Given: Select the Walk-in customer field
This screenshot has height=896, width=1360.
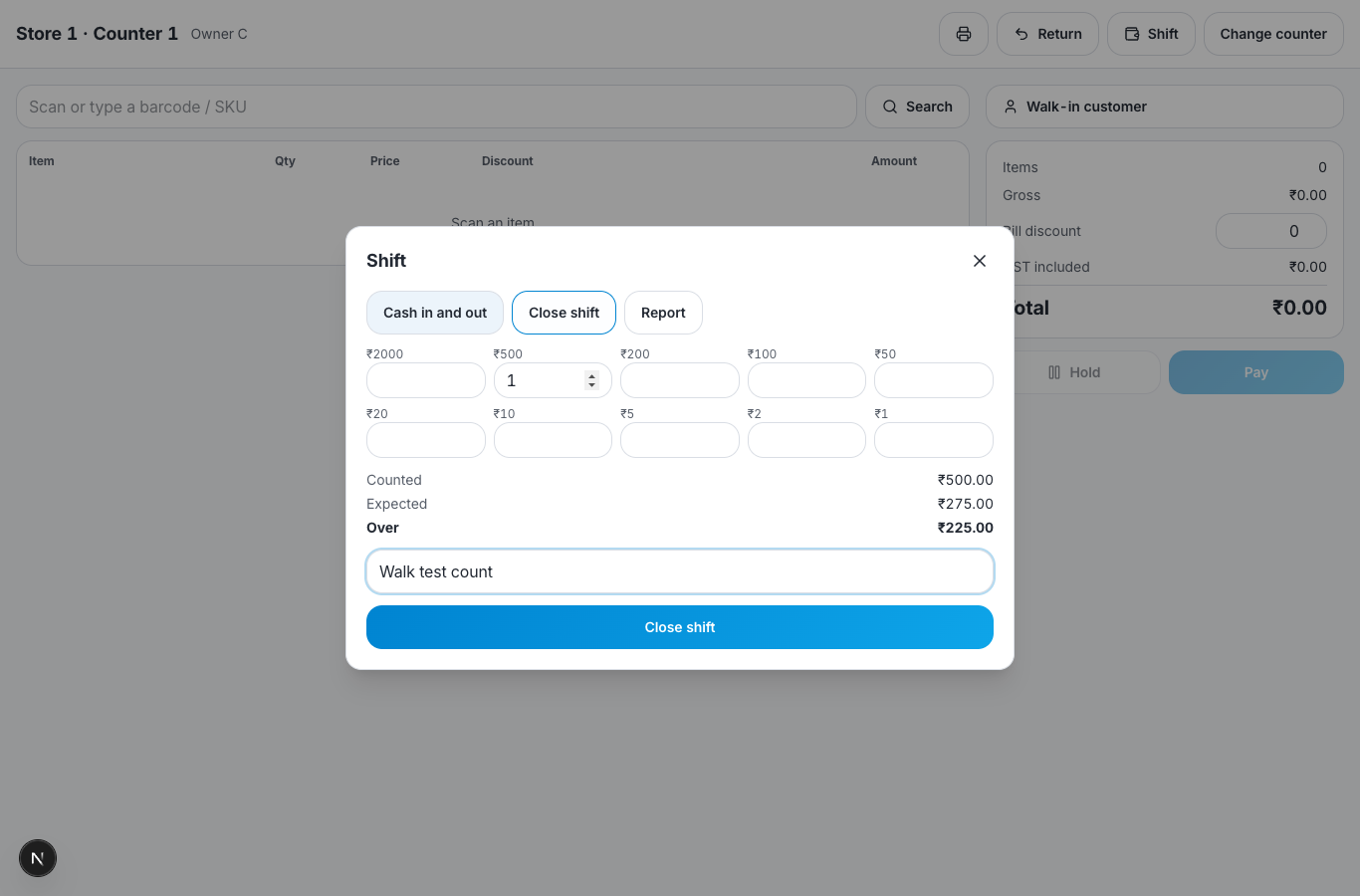Looking at the screenshot, I should pos(1164,107).
